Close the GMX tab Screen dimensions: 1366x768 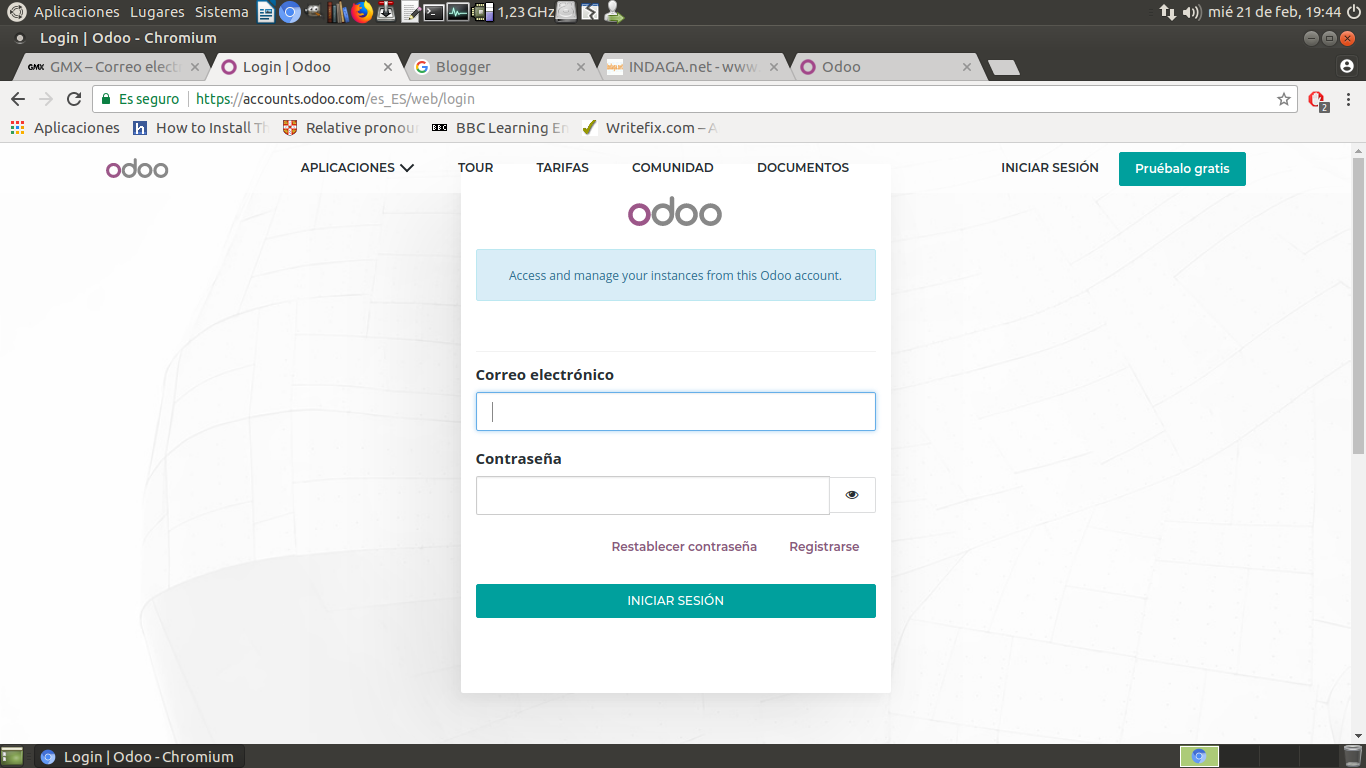click(195, 67)
